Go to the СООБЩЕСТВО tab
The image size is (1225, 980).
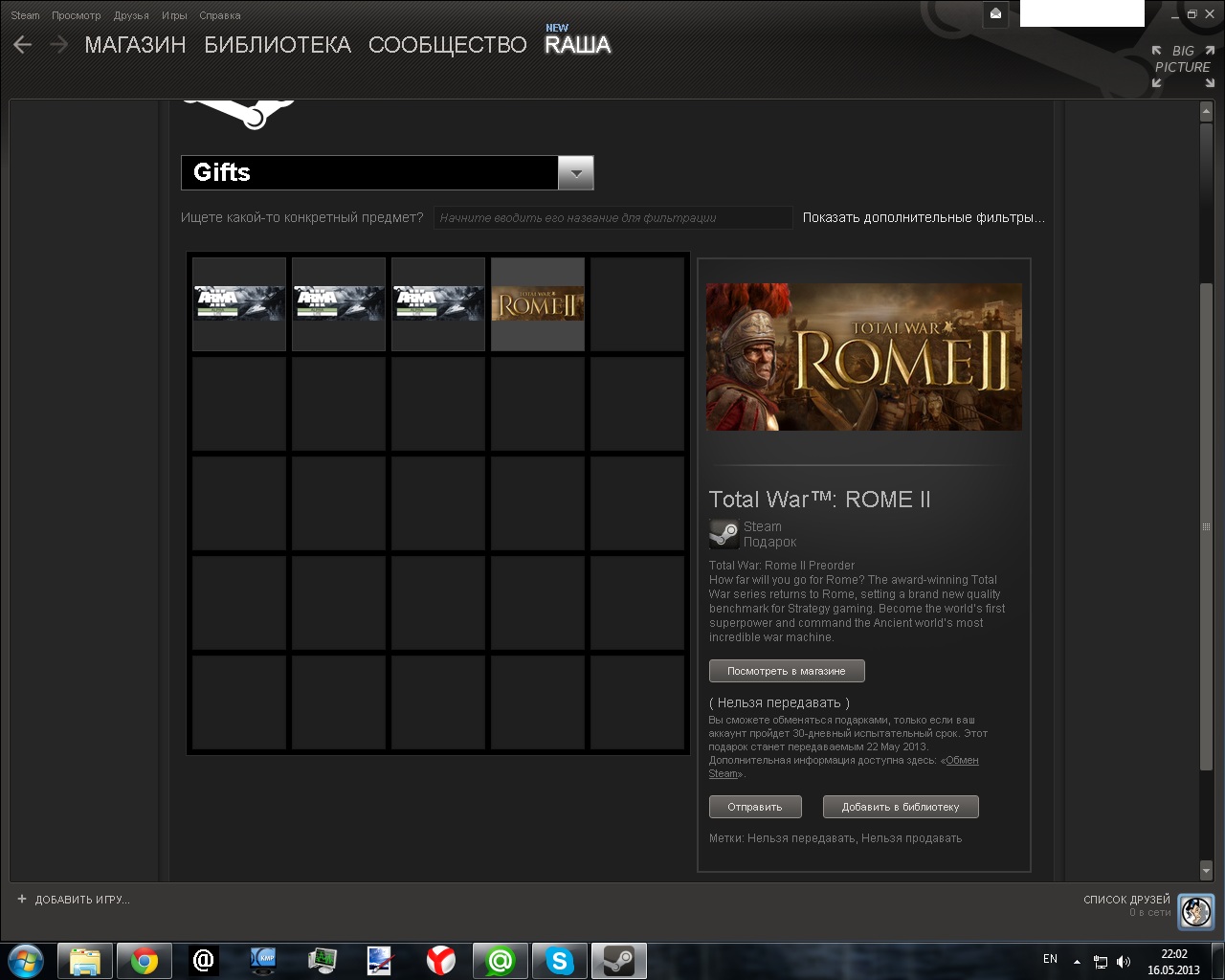(447, 45)
